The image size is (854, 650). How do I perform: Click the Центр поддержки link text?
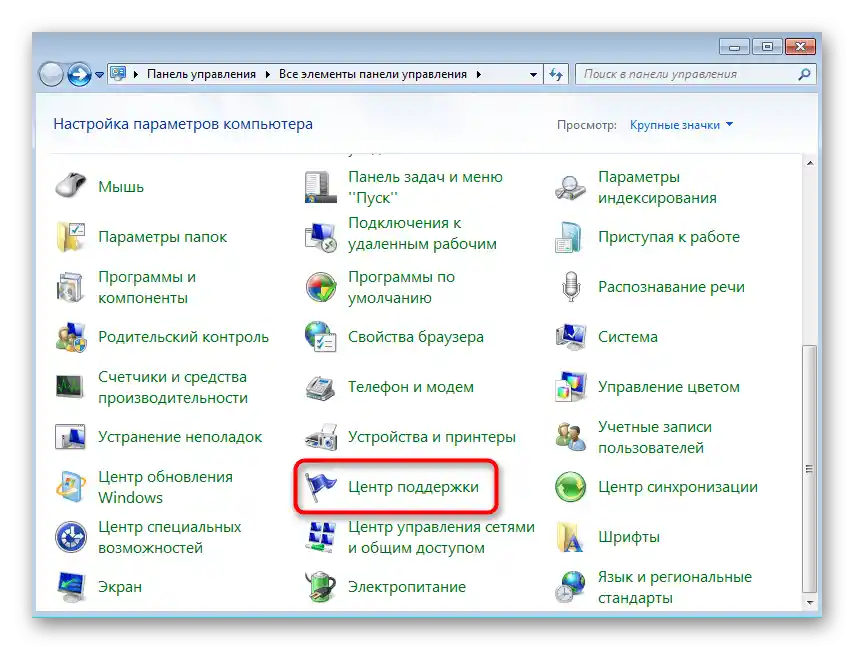(x=413, y=487)
